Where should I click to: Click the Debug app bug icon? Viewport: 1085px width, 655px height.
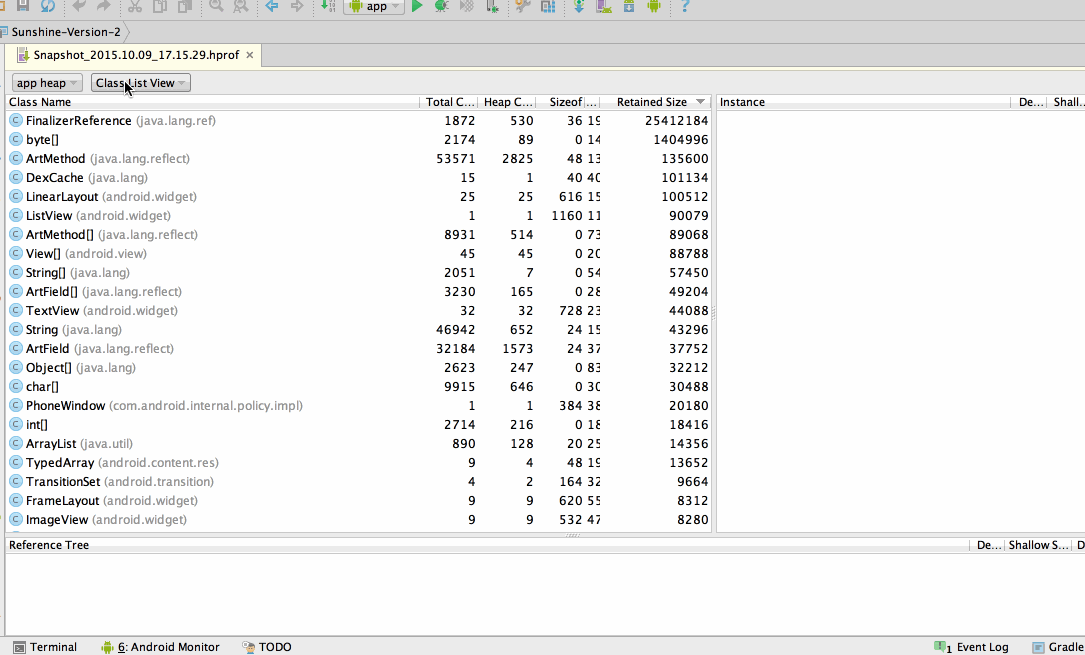pyautogui.click(x=441, y=6)
